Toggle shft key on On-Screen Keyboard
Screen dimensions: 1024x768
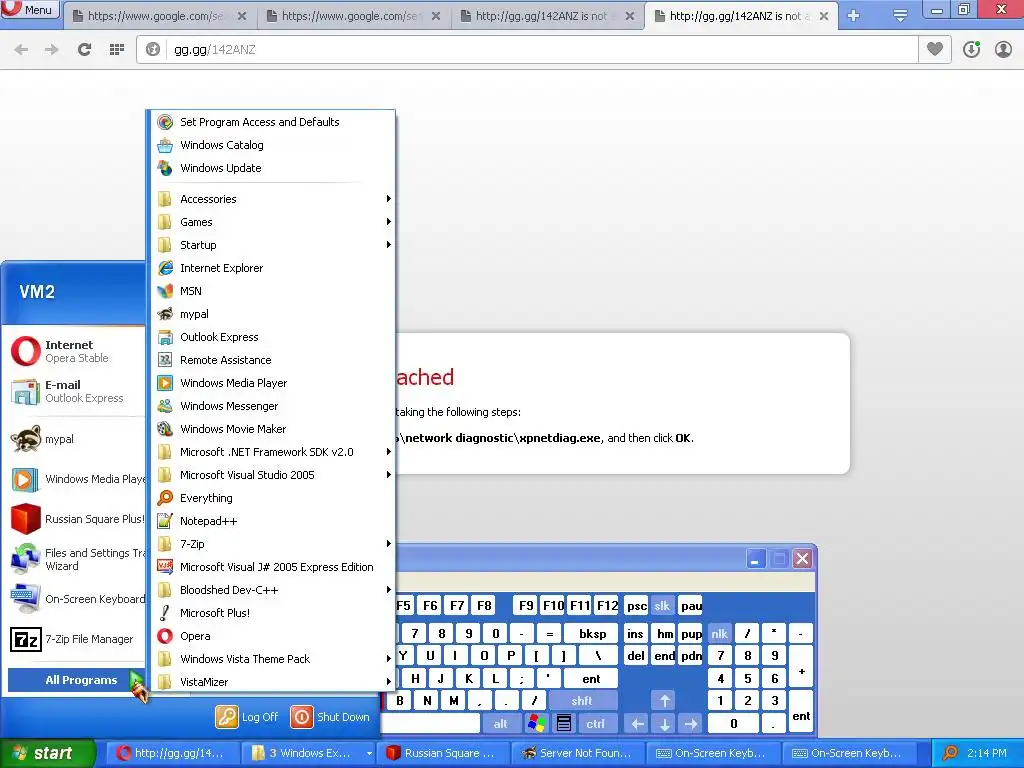point(582,701)
